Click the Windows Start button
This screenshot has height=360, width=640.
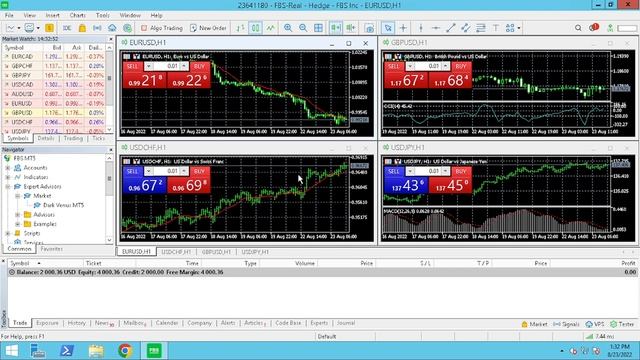(x=11, y=351)
